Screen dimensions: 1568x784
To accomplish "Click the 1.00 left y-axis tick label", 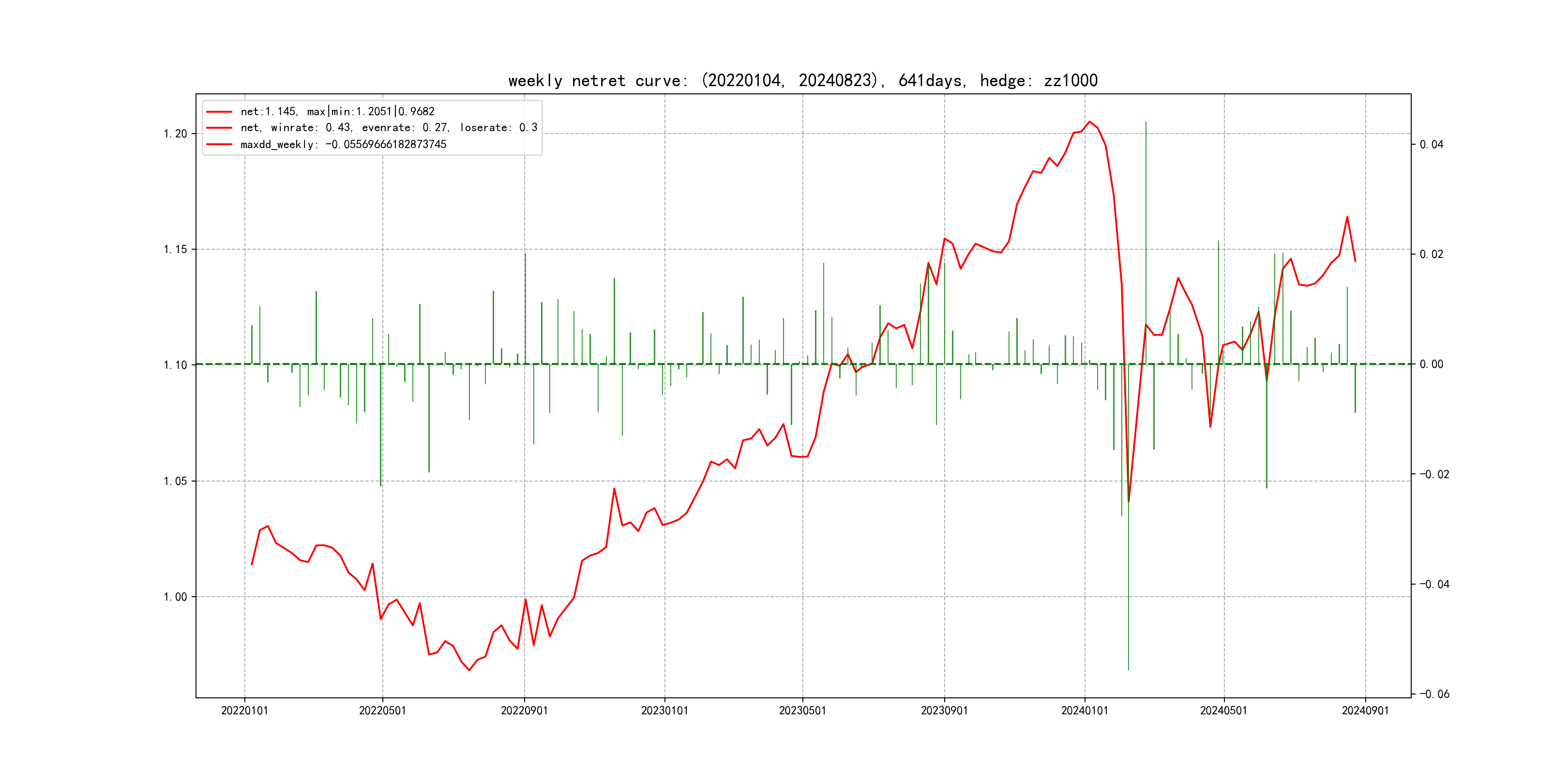I will 175,597.
